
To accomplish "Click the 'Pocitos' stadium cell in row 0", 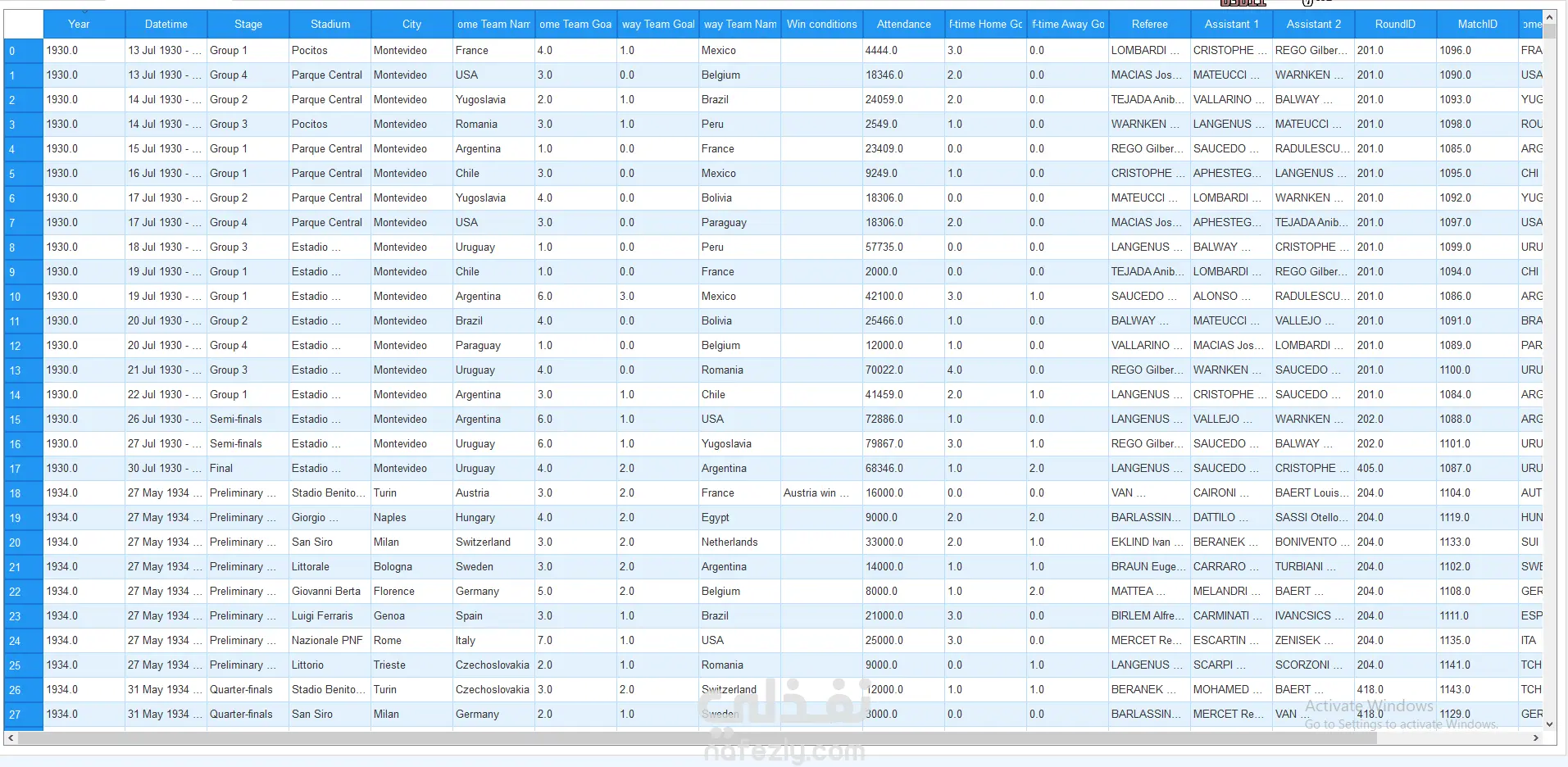I will [x=330, y=51].
